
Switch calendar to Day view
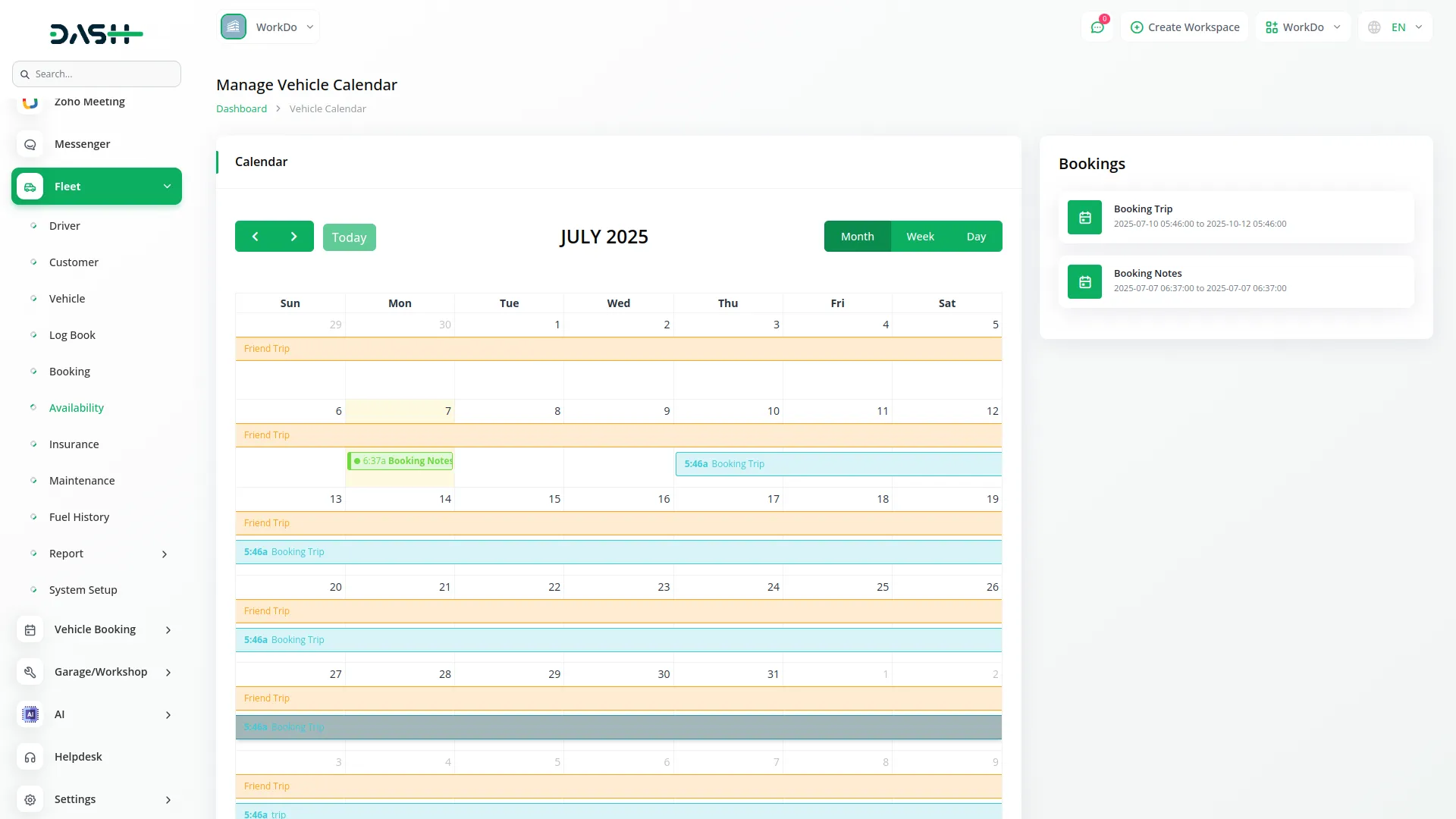(976, 237)
